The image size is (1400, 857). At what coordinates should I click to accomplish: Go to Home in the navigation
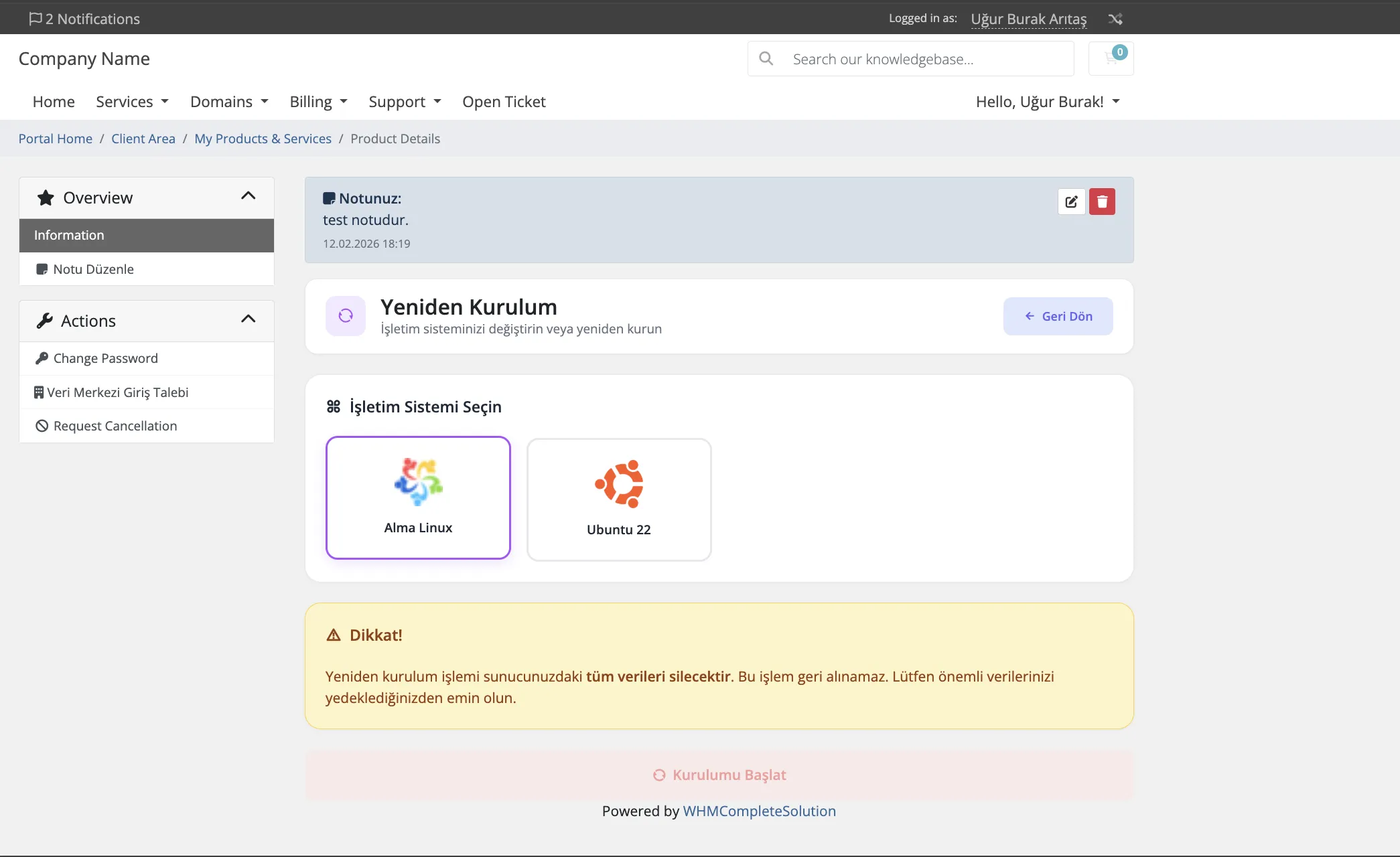coord(54,102)
